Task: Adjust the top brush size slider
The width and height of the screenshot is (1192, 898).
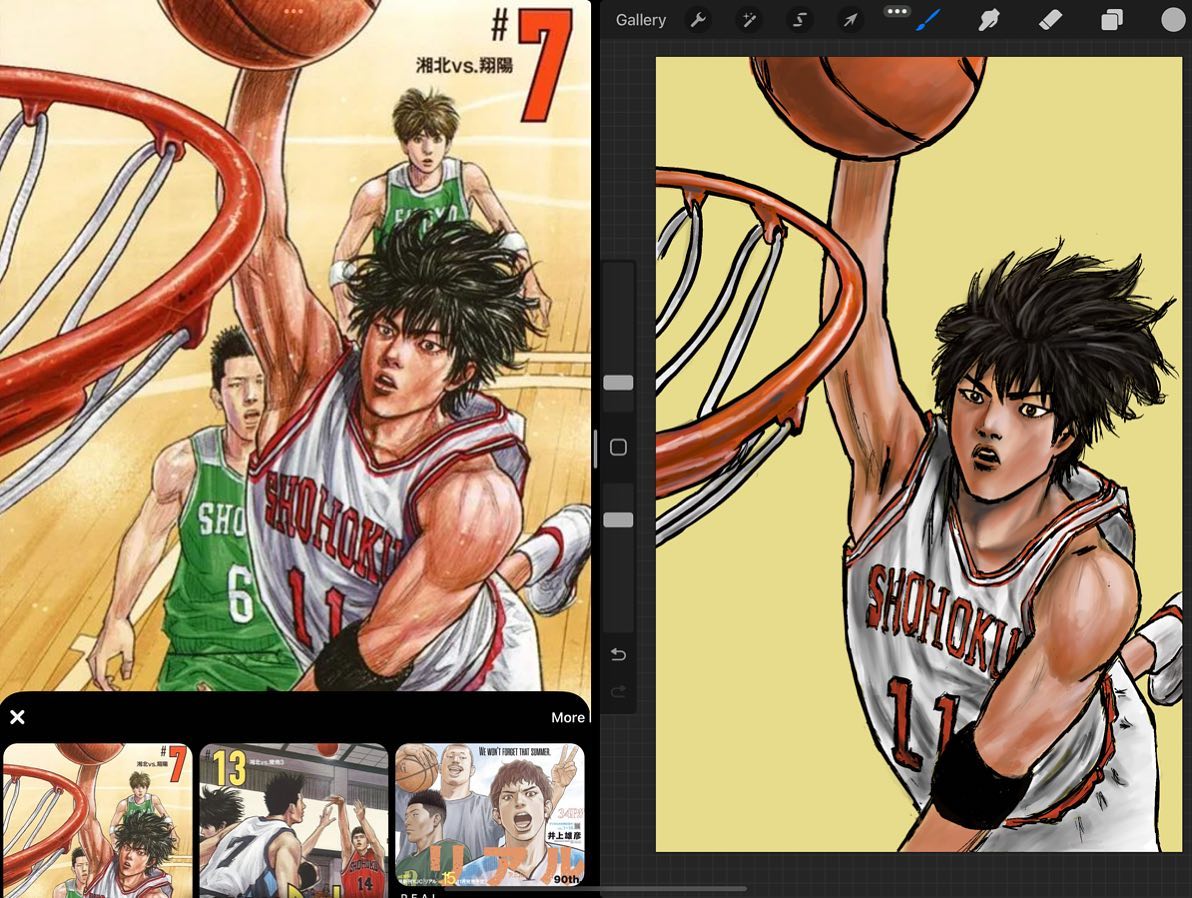Action: (618, 382)
